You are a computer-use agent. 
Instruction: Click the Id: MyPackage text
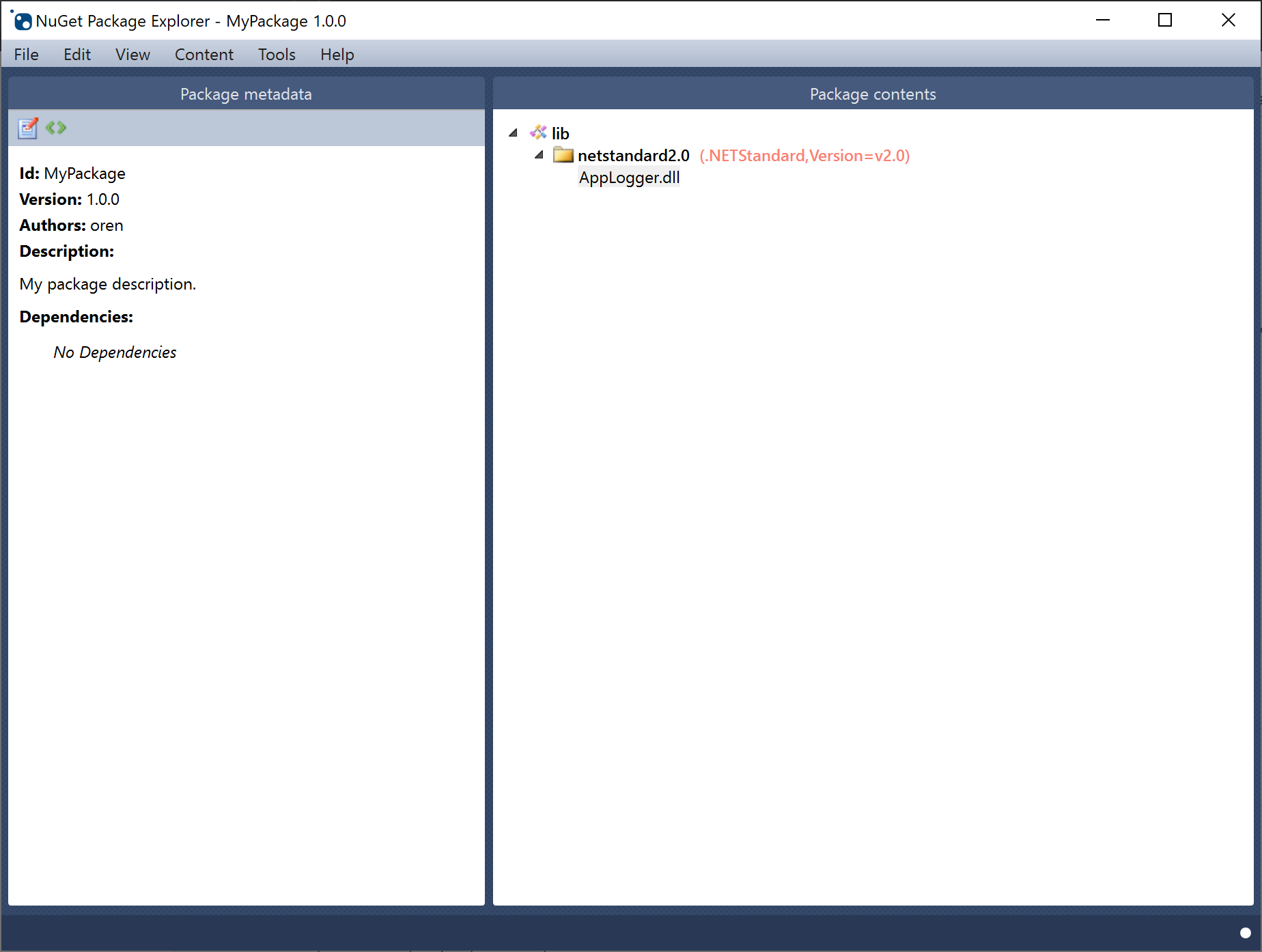point(72,173)
